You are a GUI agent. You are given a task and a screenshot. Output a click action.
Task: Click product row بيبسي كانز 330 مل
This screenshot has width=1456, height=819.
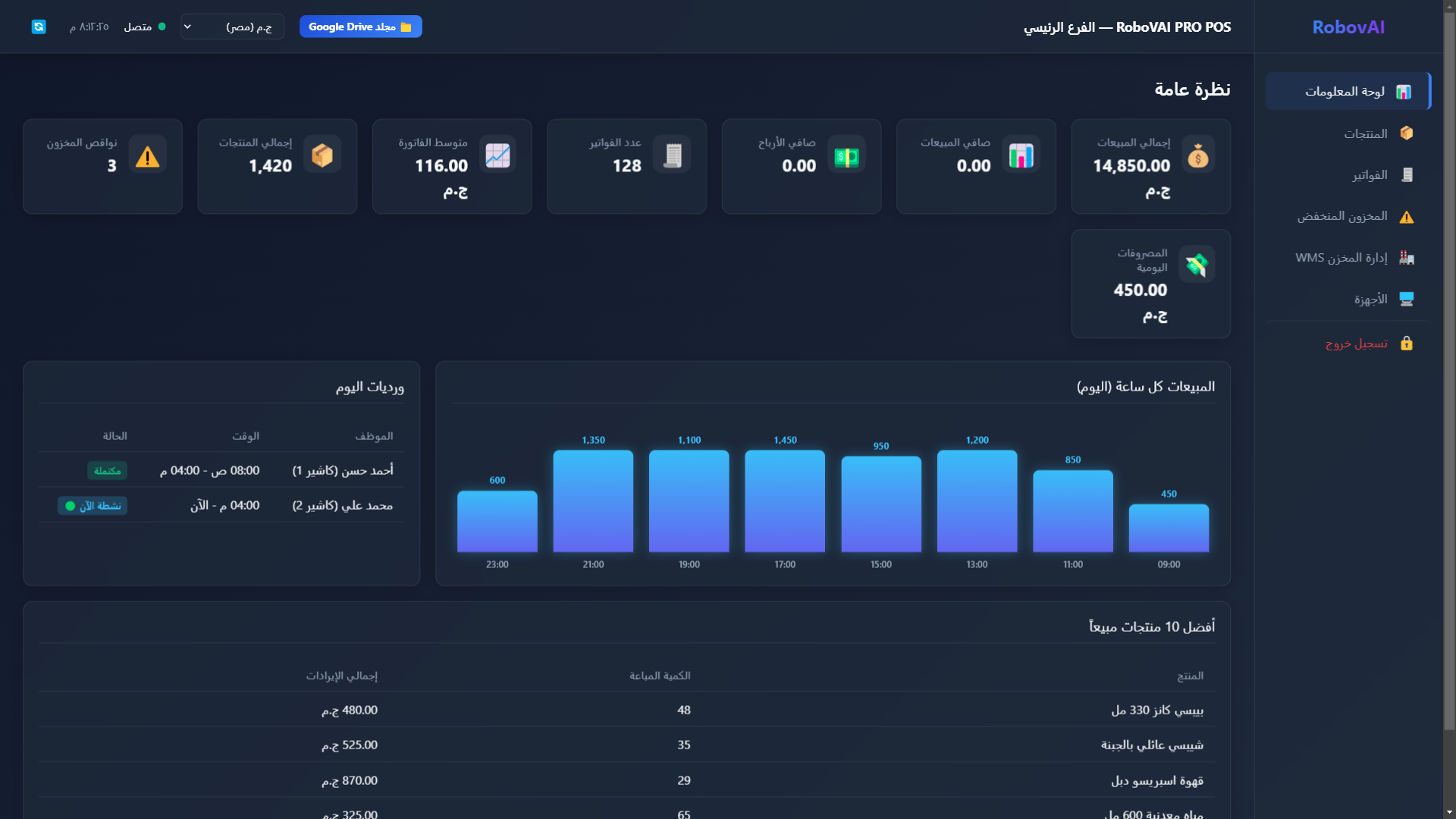pos(626,711)
